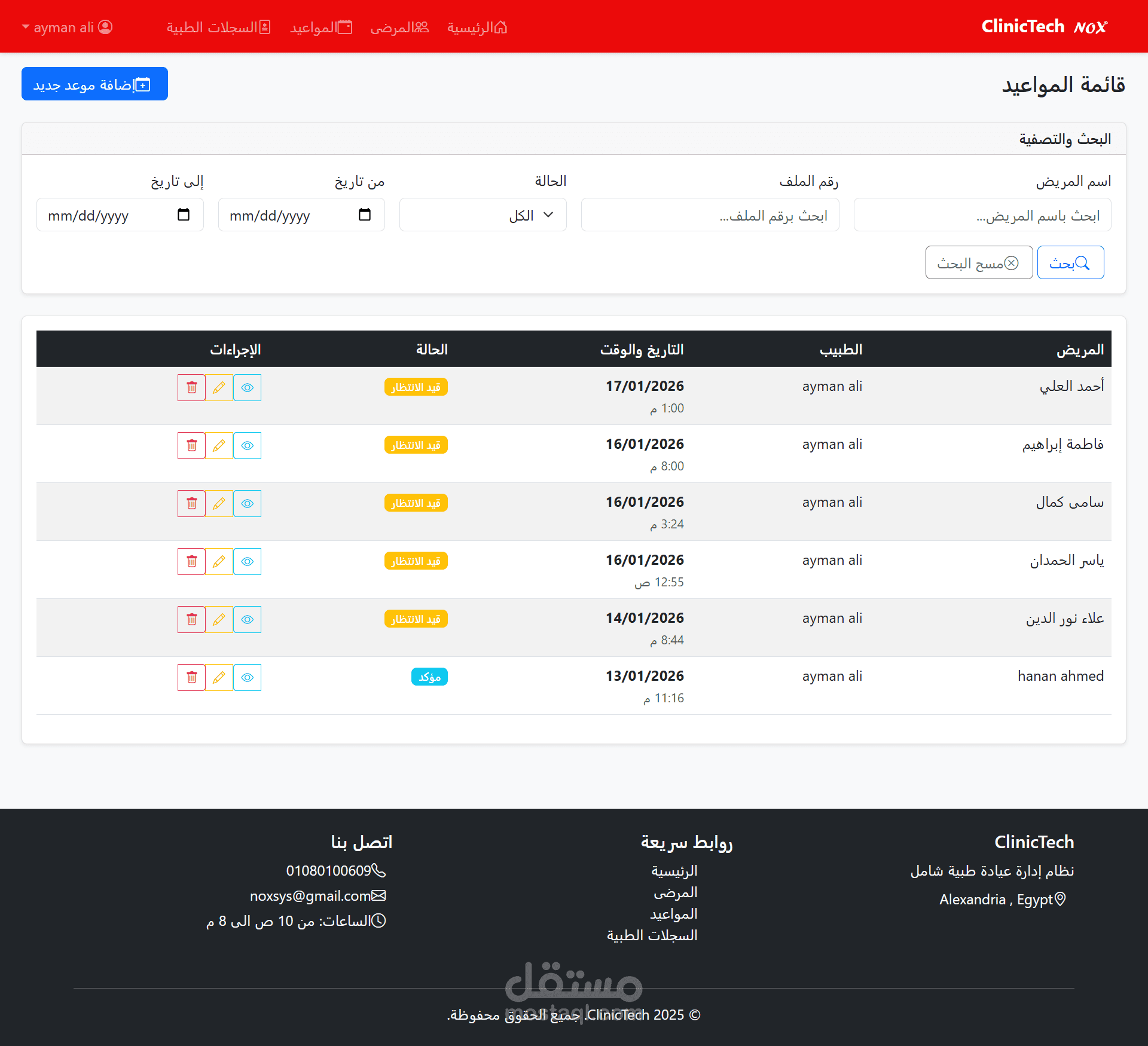The height and width of the screenshot is (1046, 1148).
Task: Open calendar picker in من تاريخ field
Action: tap(365, 215)
